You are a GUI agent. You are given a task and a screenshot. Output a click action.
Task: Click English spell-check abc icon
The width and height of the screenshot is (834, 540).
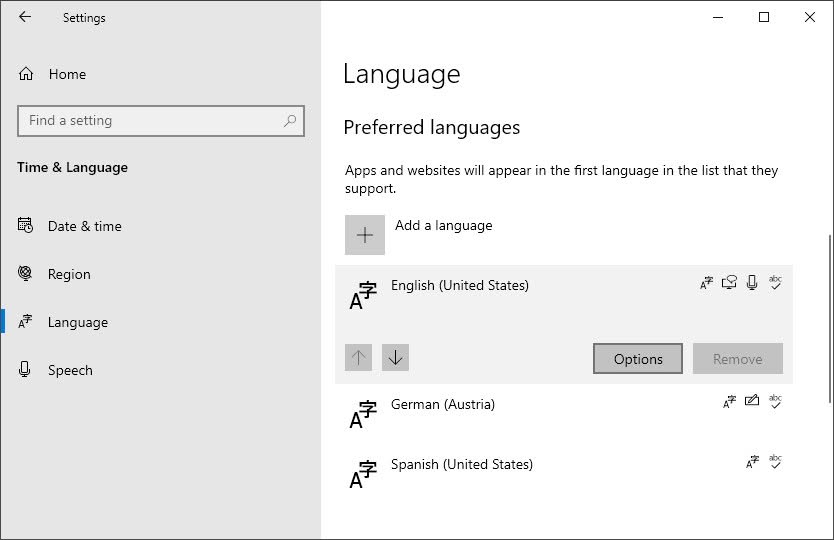(775, 283)
